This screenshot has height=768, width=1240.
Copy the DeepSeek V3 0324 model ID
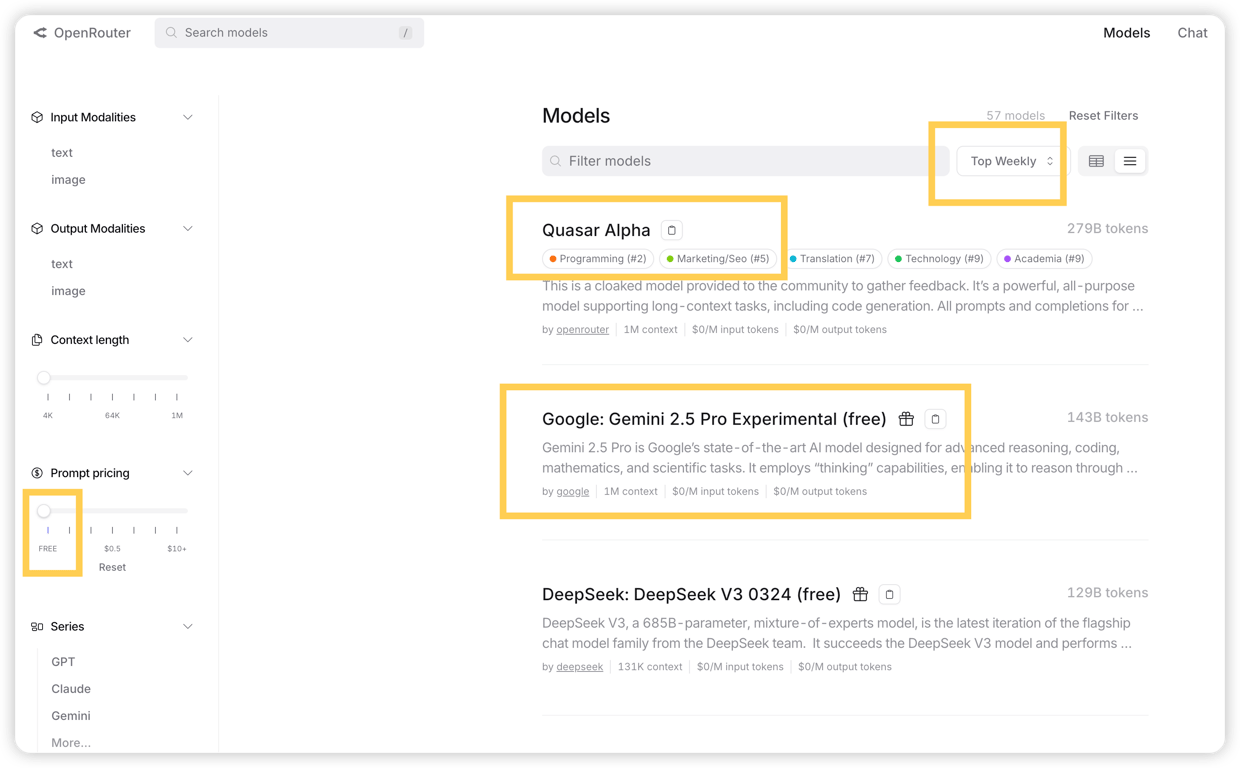coord(889,594)
